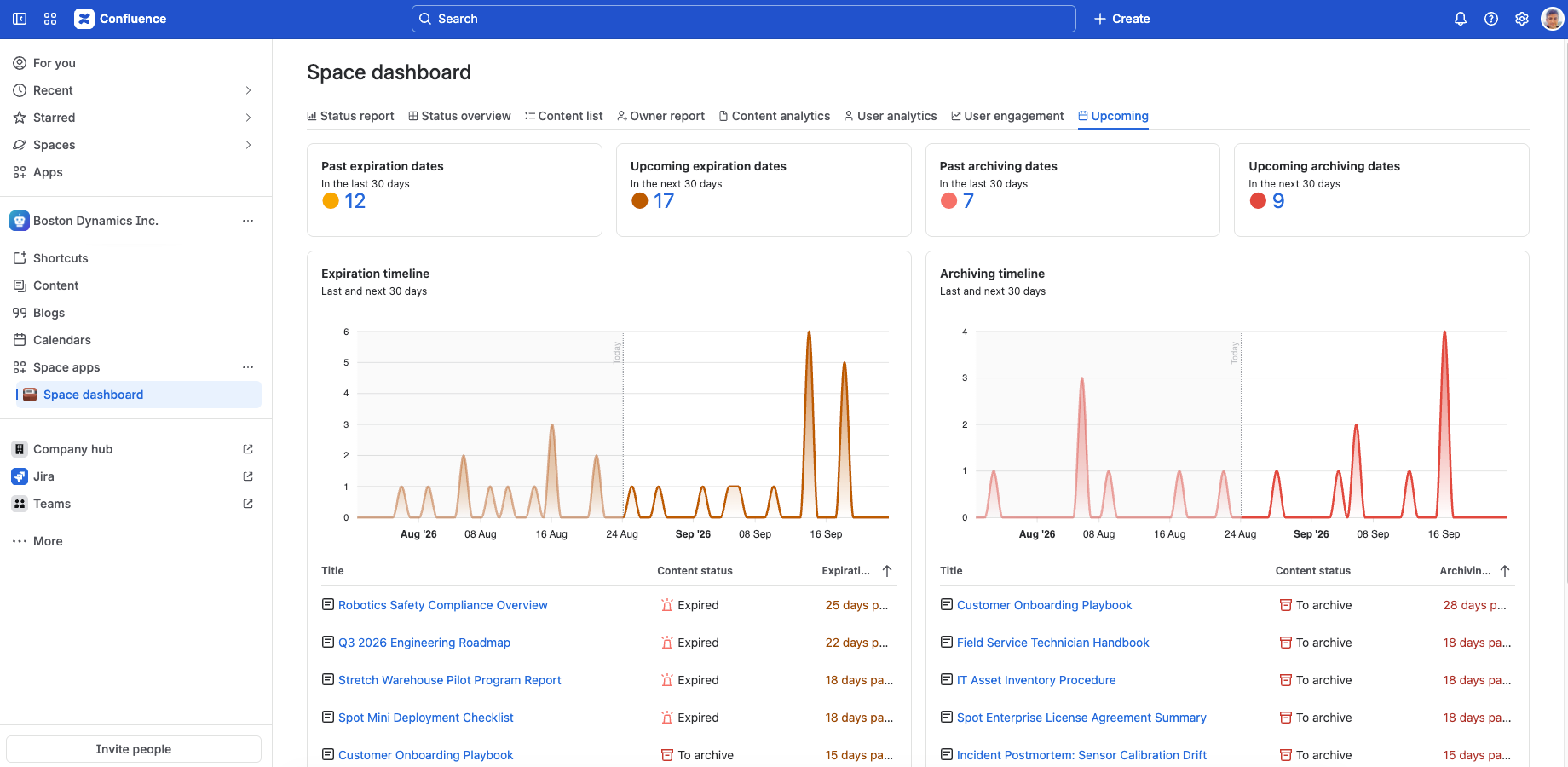
Task: Open the app switcher grid icon
Action: coord(50,19)
